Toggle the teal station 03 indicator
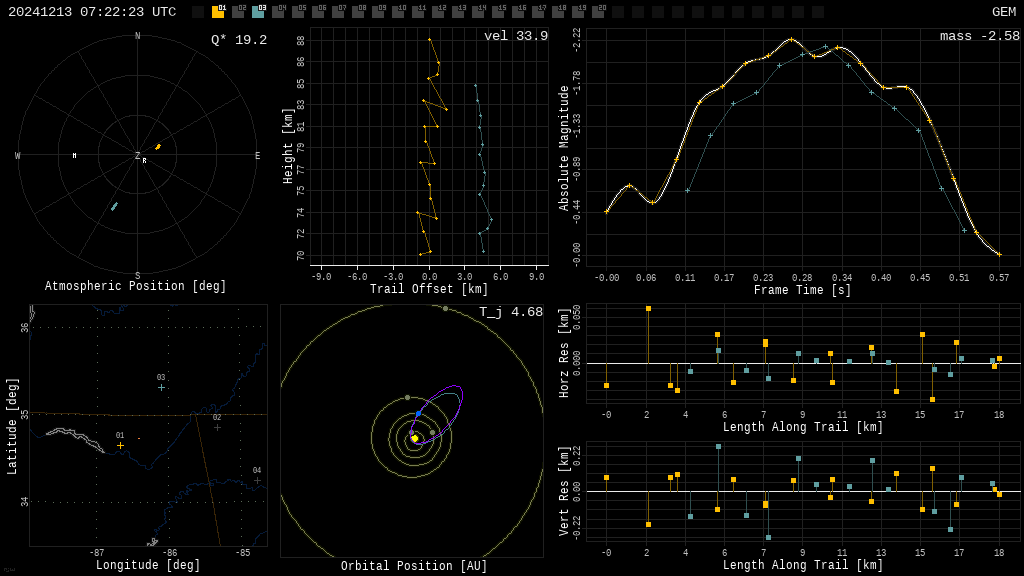The width and height of the screenshot is (1024, 576). coord(258,12)
